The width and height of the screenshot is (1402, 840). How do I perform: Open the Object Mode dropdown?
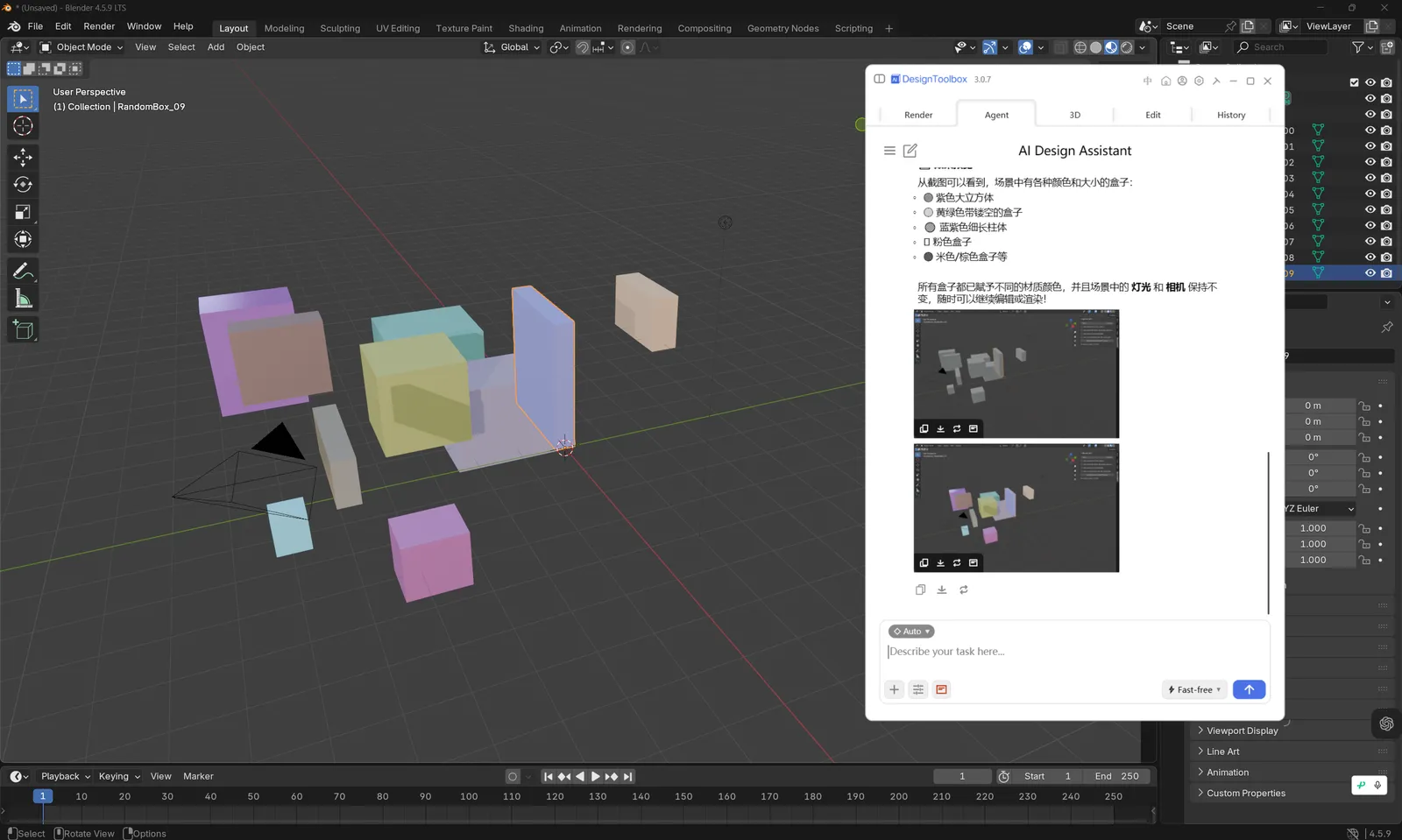pos(82,47)
